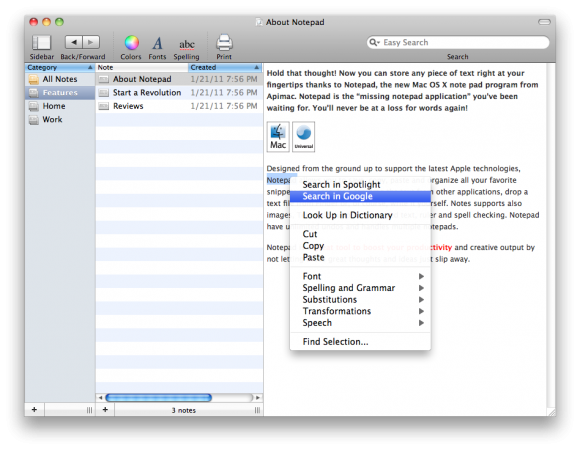This screenshot has height=450, width=580.
Task: Choose Search in Spotlight
Action: click(360, 185)
